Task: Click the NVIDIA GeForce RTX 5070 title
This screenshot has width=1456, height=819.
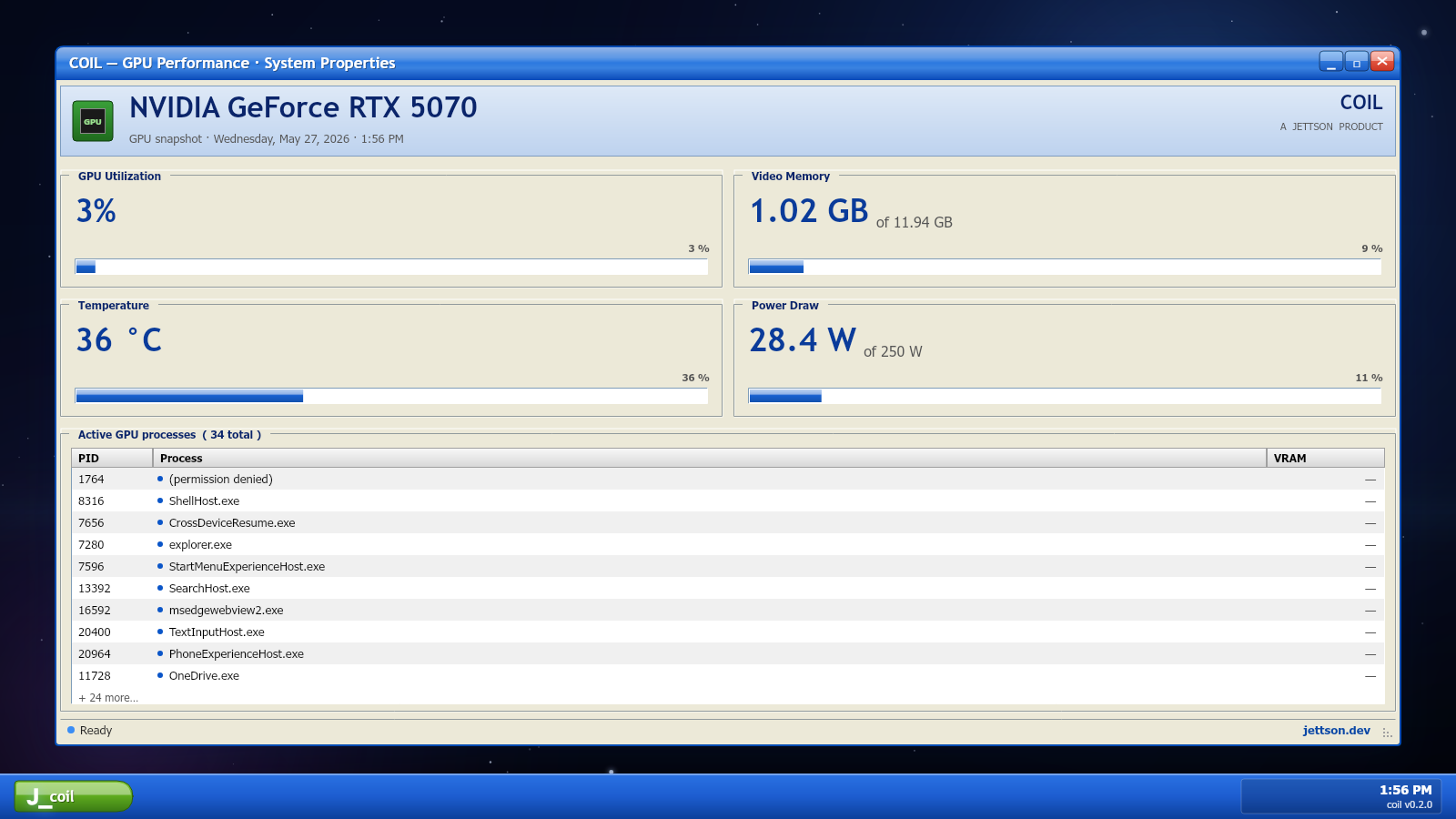Action: coord(303,107)
